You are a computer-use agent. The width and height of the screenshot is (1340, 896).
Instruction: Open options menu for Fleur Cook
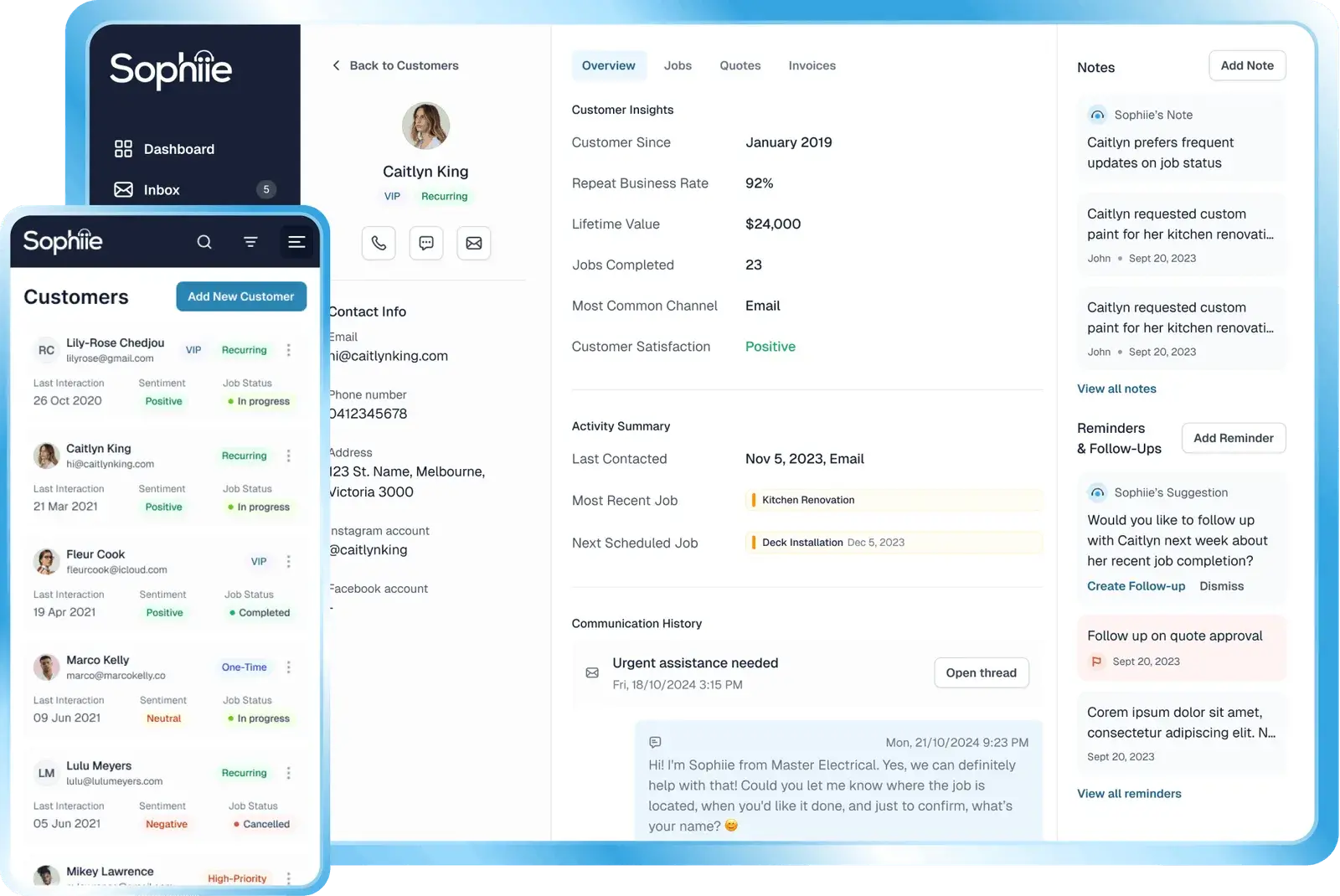289,561
